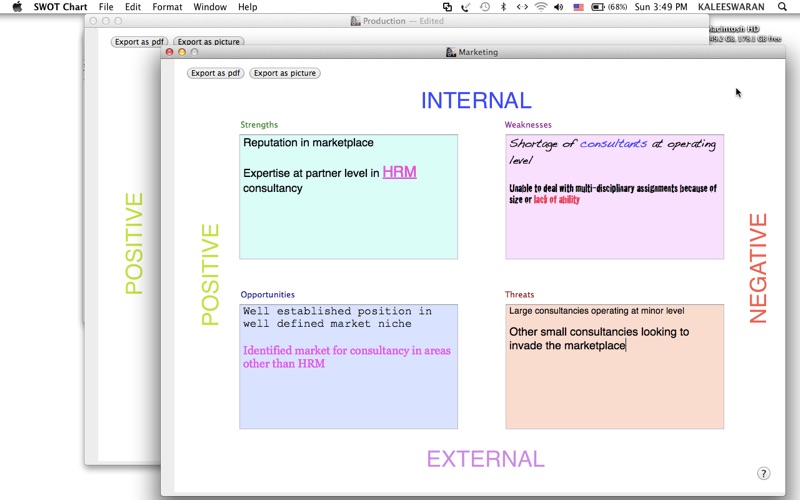Image resolution: width=800 pixels, height=500 pixels.
Task: Click the date and time Sun 3:49 PM
Action: coord(661,7)
